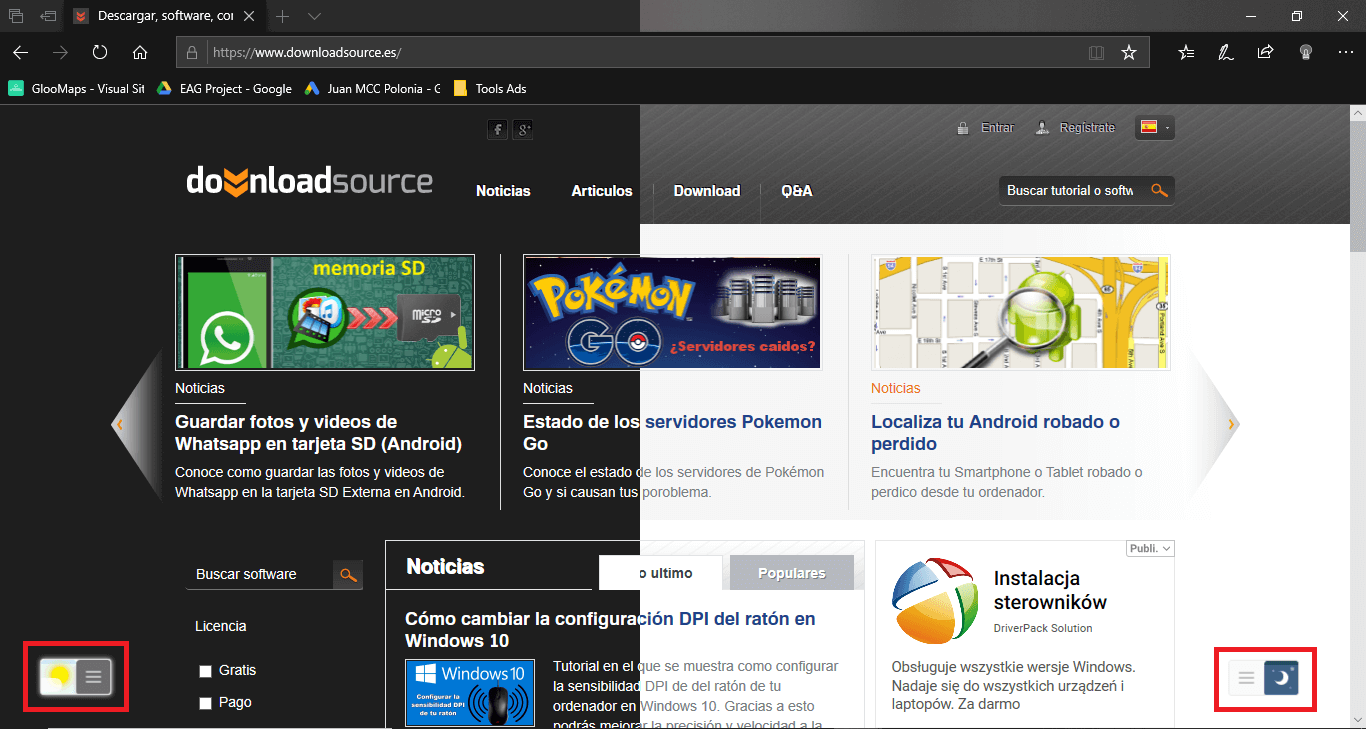Click the downloadsource logo

tap(310, 181)
